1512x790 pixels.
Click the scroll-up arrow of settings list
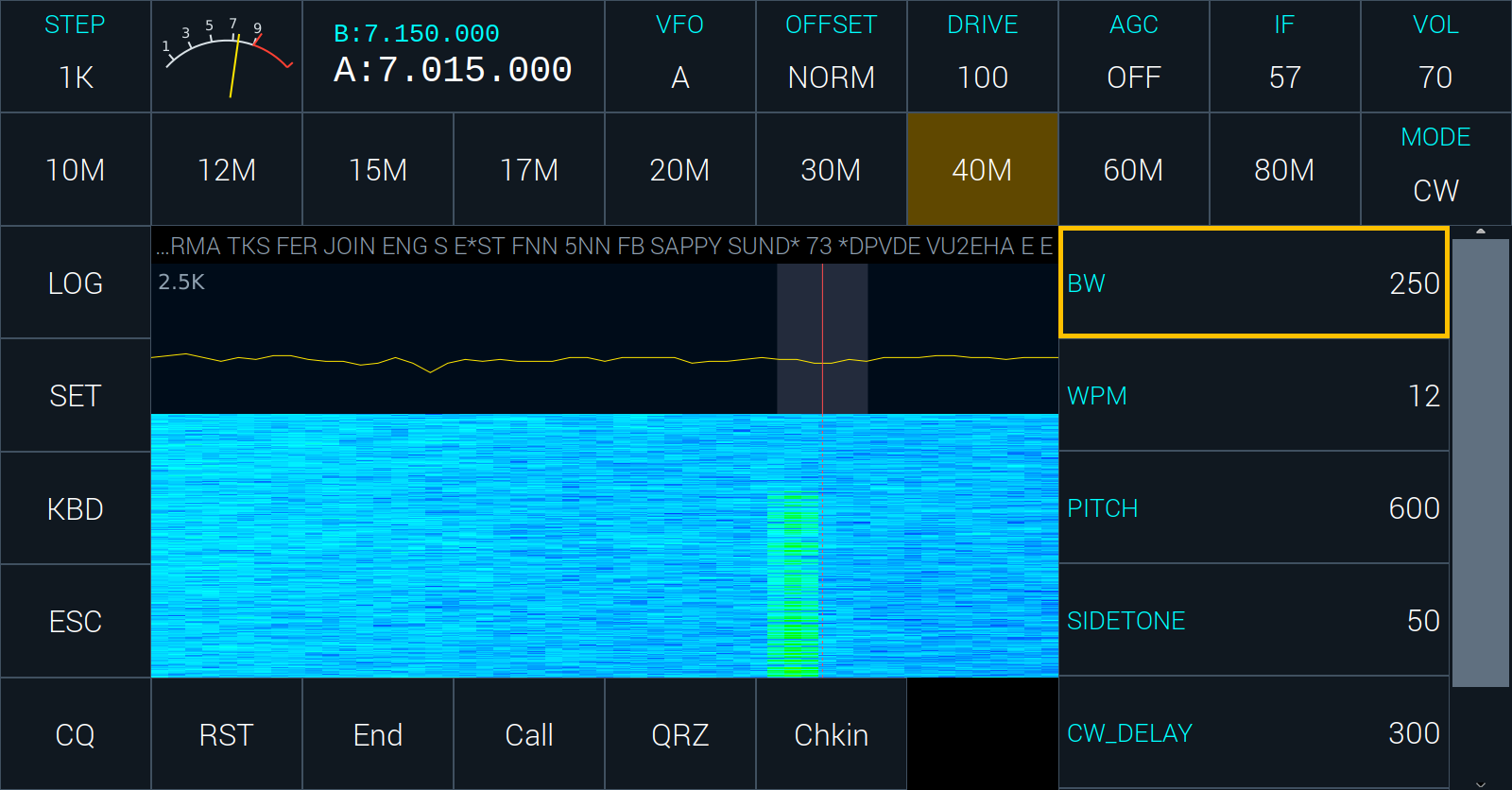point(1481,232)
